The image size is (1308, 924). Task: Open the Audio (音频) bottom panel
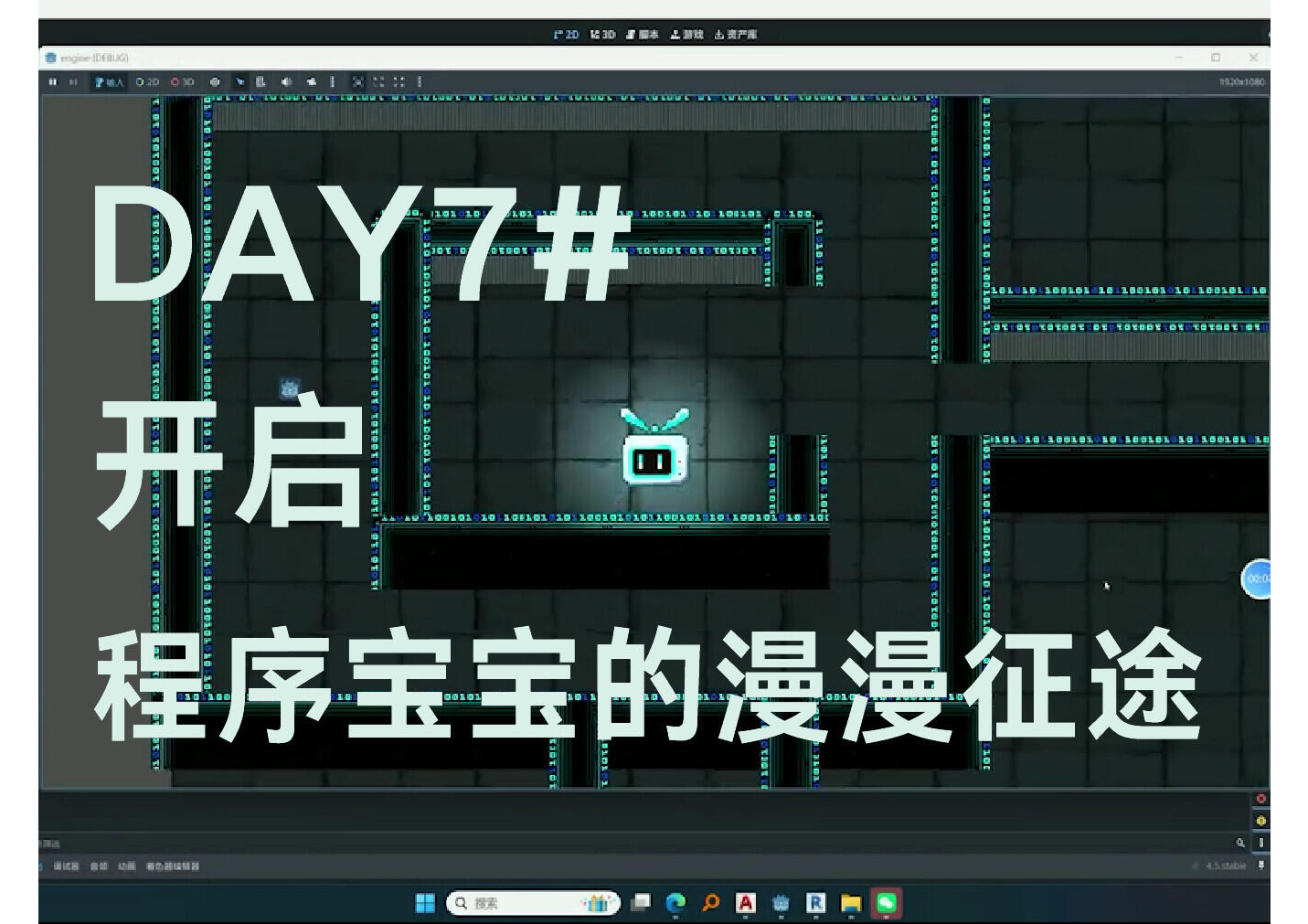click(x=99, y=866)
